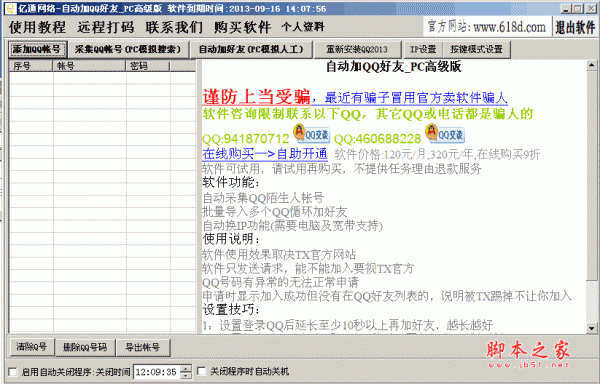Click the scroll down arrow of info panel

coord(592,328)
